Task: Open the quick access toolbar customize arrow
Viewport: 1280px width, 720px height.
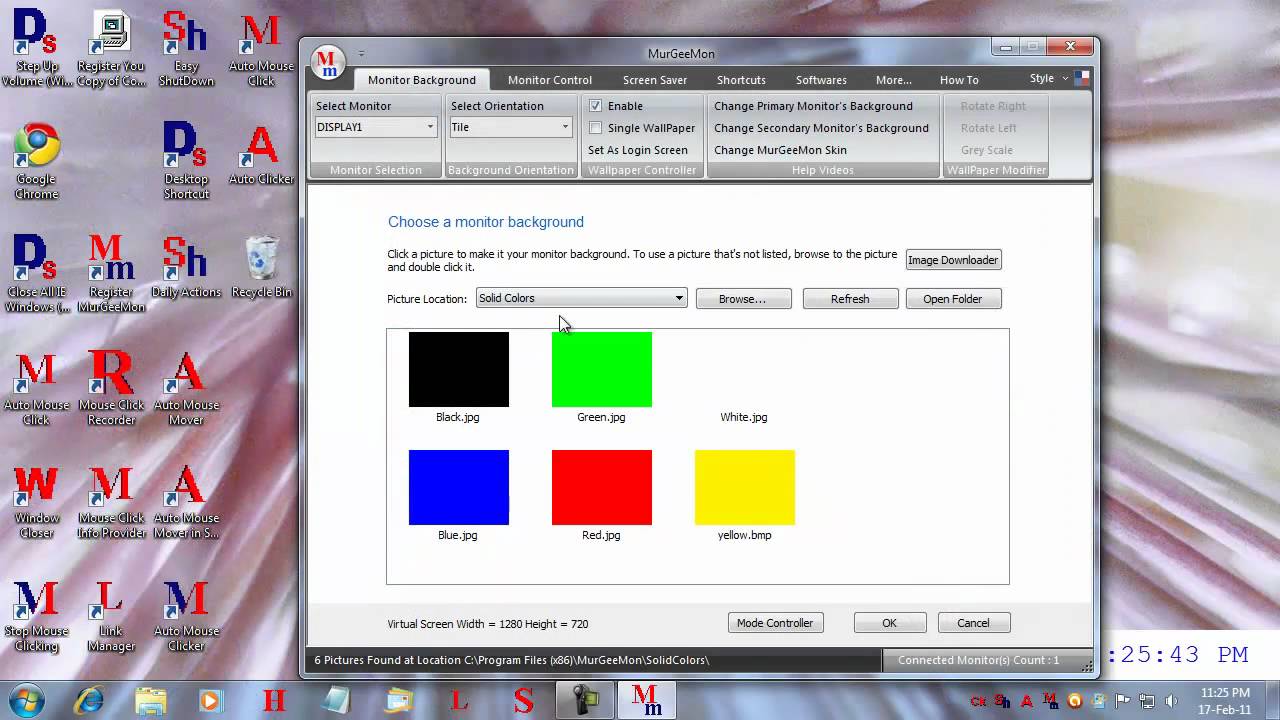Action: 361,54
